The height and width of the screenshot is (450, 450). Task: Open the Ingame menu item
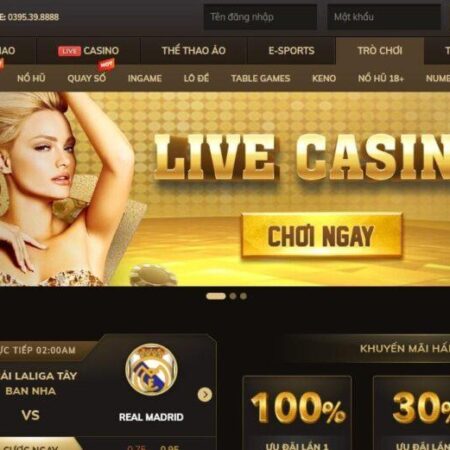pyautogui.click(x=145, y=78)
